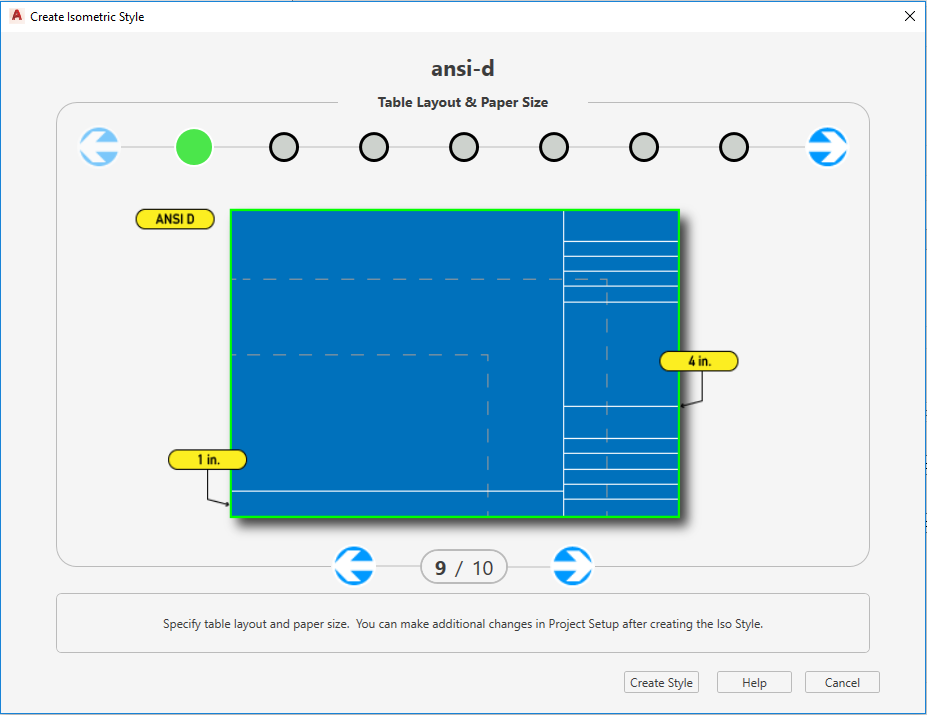The width and height of the screenshot is (927, 715).
Task: Click the Table Layout & Paper Size heading
Action: point(463,102)
